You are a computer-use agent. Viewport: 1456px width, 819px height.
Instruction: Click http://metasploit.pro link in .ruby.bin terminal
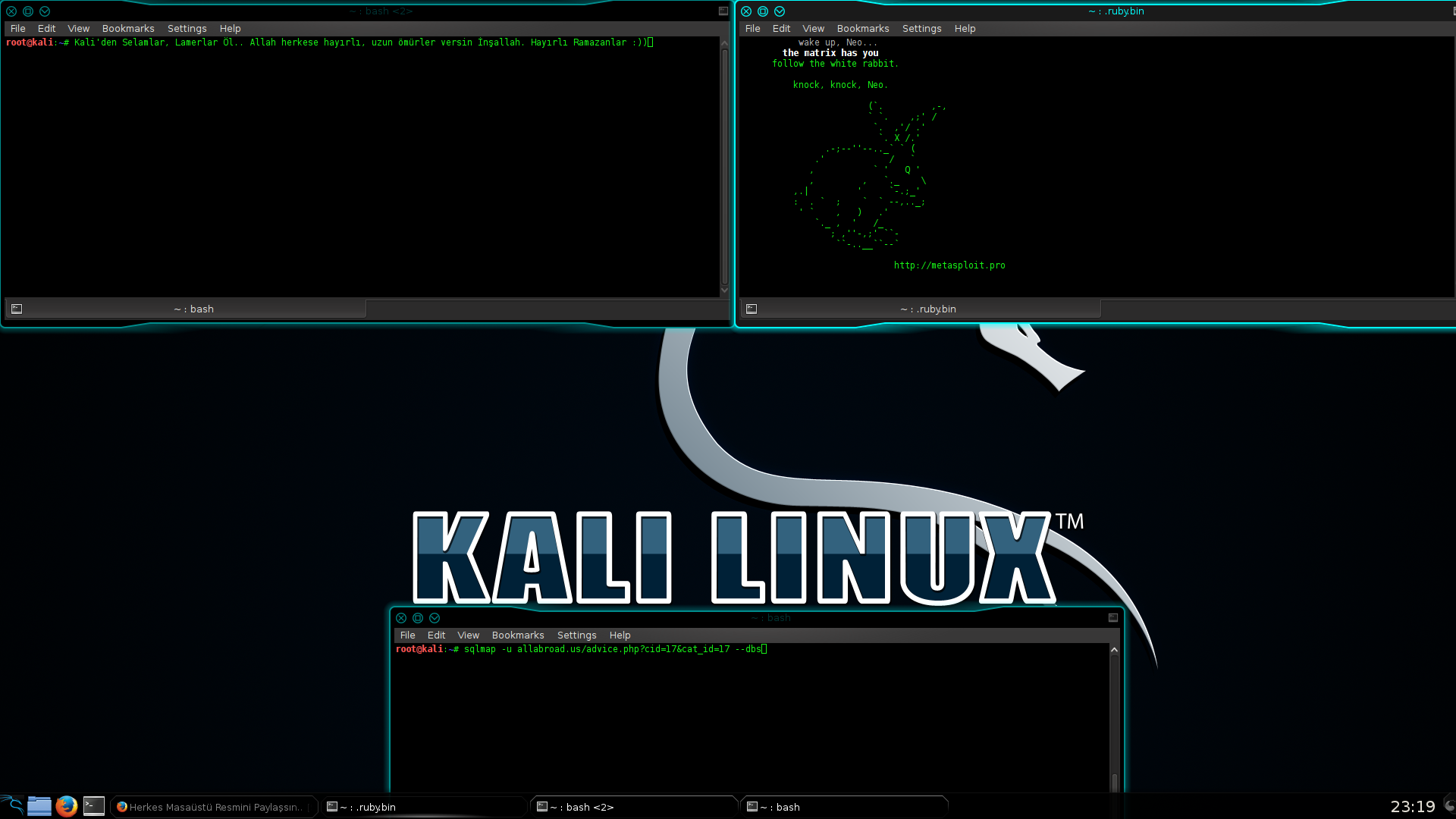point(949,265)
